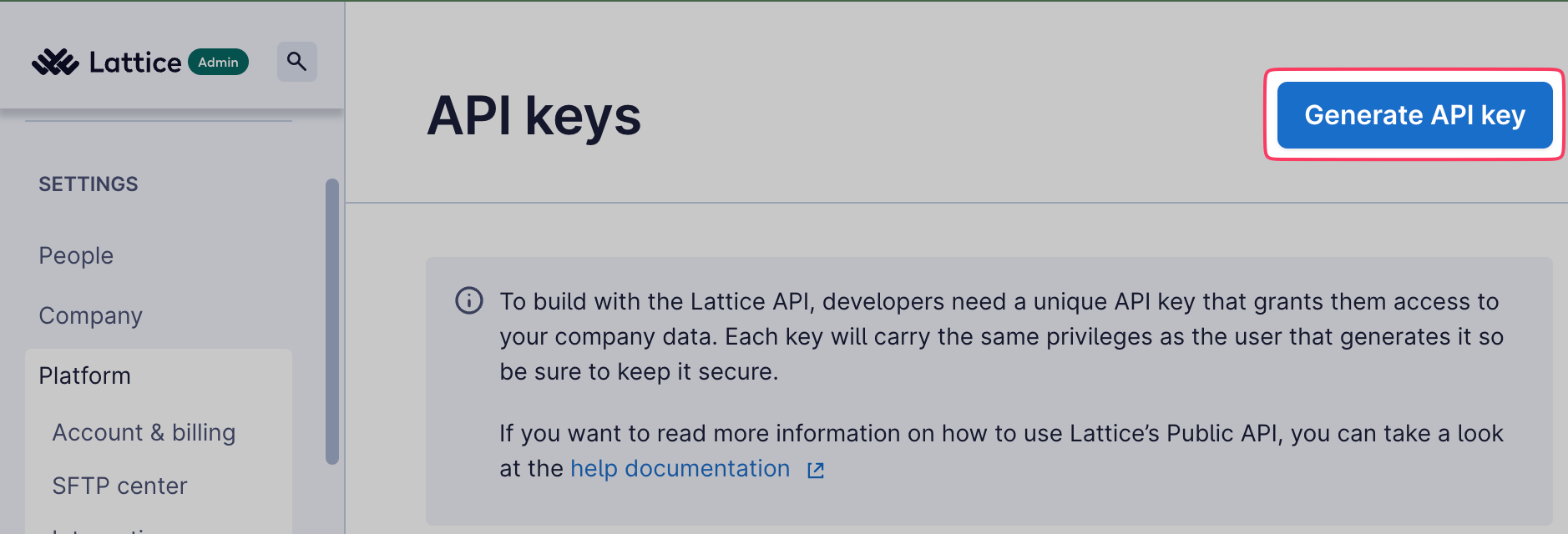
Task: Click the sentence starting "If you want to read"
Action: pyautogui.click(x=1000, y=434)
